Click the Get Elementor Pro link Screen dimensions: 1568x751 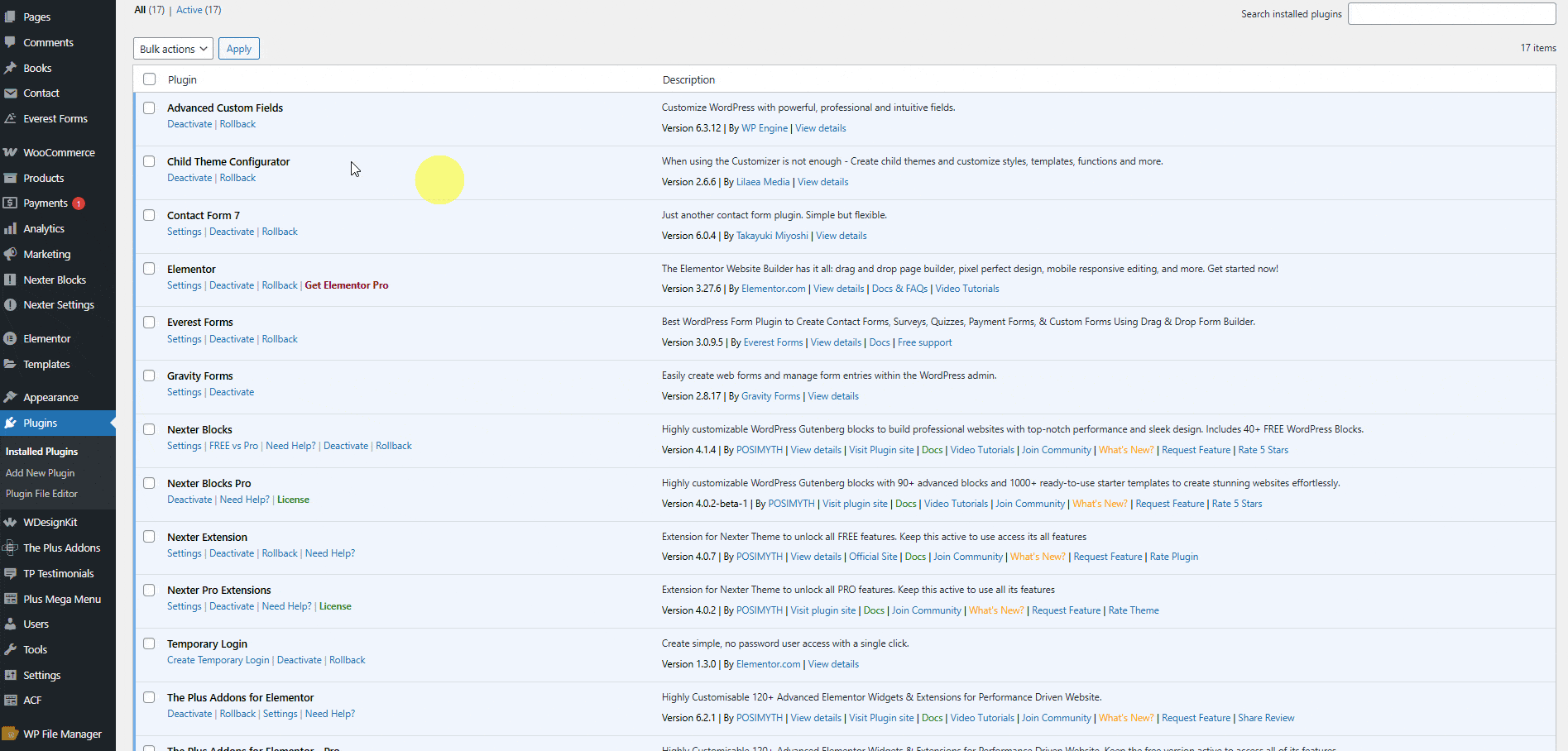tap(347, 285)
